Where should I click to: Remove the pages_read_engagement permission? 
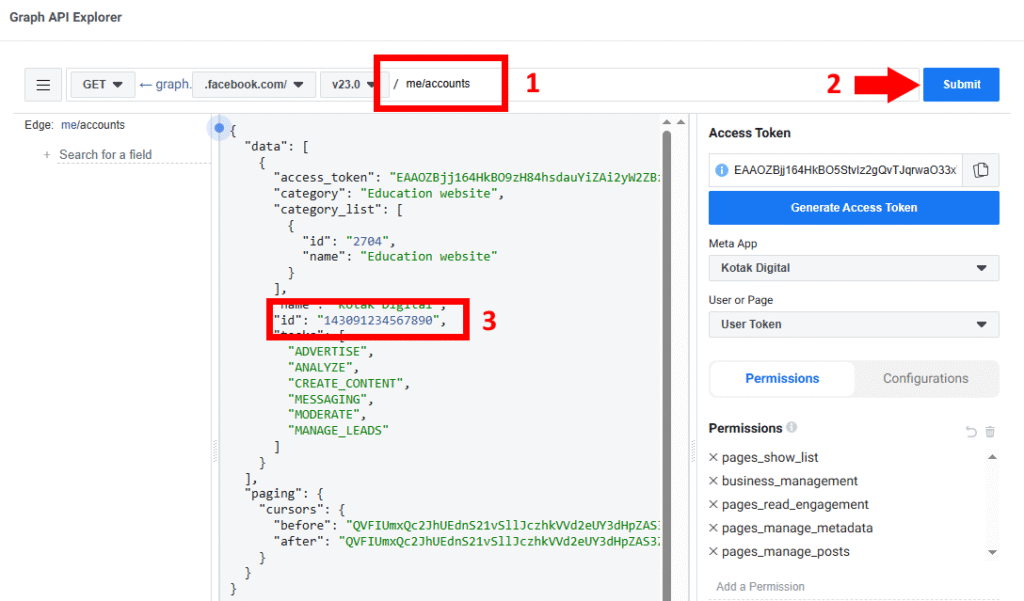click(713, 504)
